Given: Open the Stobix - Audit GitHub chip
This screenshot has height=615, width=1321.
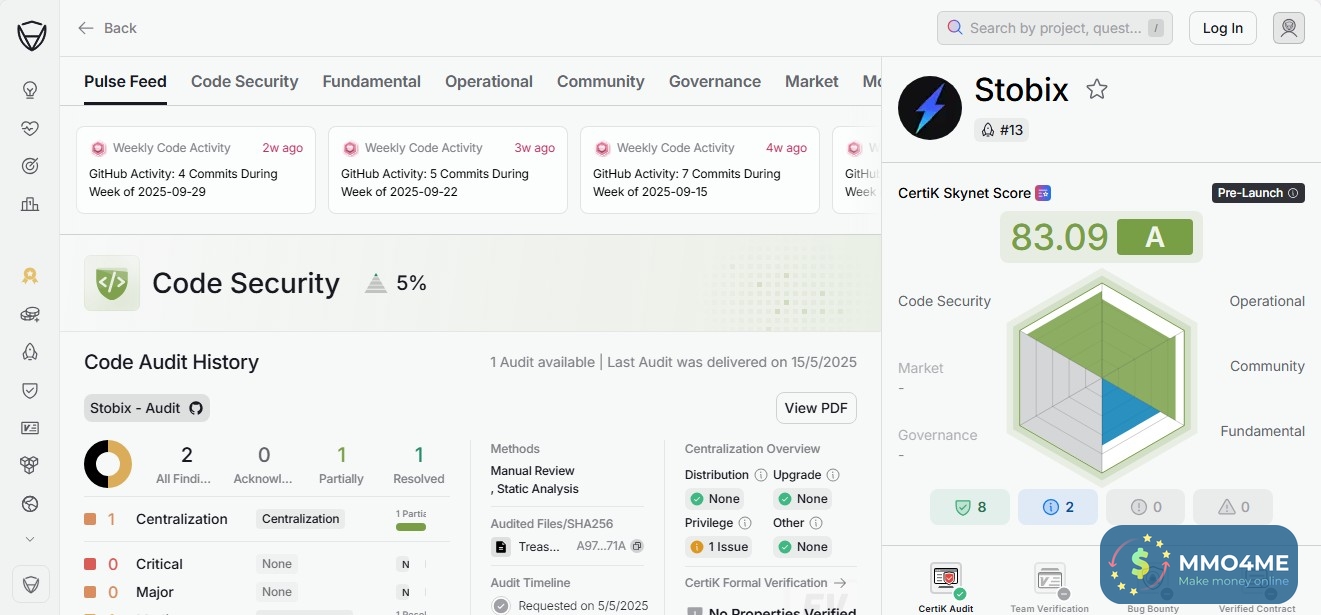Looking at the screenshot, I should tap(147, 408).
